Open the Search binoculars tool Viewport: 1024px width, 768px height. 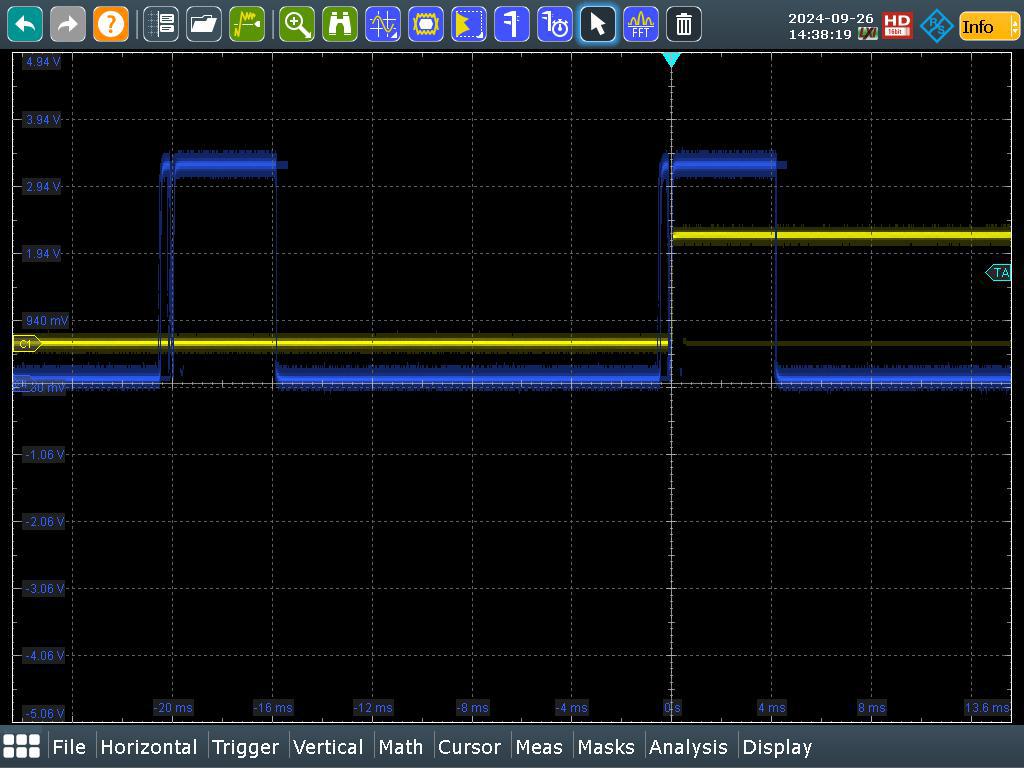click(340, 24)
